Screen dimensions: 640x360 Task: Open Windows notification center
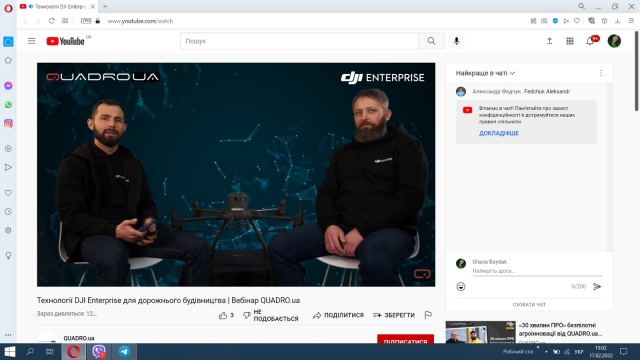tap(623, 351)
